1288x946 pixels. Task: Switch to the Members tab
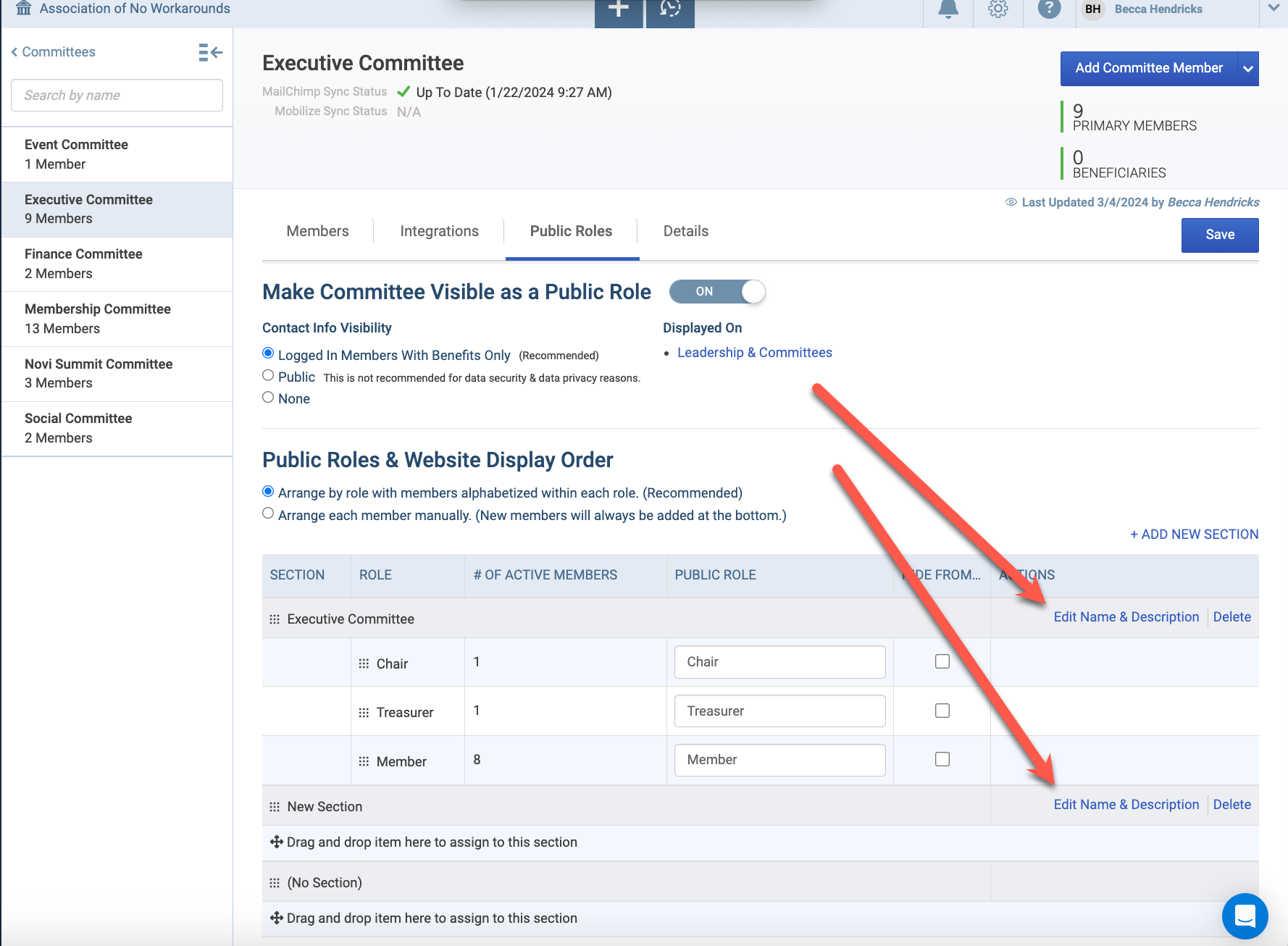317,231
